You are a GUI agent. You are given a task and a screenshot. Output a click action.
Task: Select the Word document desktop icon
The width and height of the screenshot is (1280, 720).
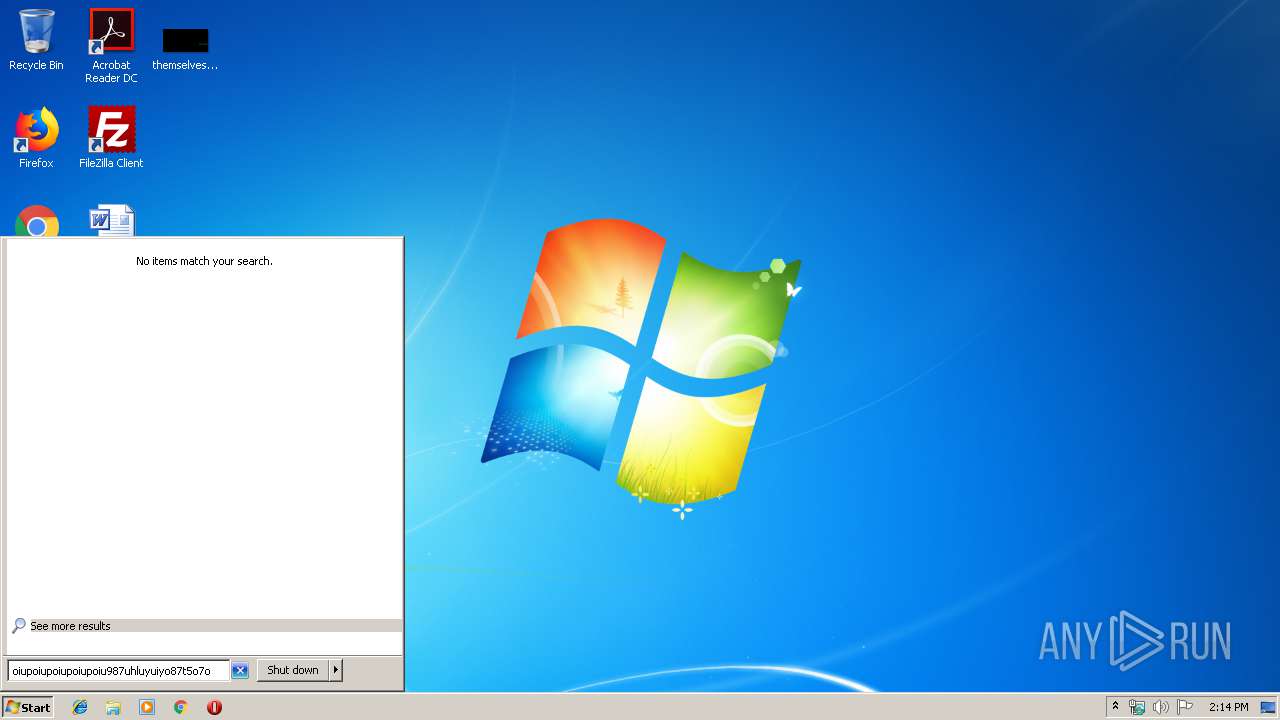click(x=111, y=221)
